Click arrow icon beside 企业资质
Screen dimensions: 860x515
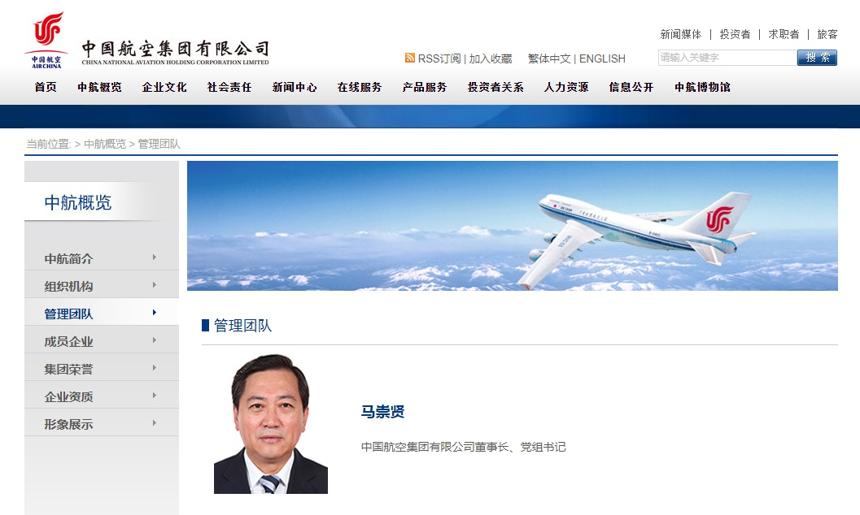click(154, 395)
